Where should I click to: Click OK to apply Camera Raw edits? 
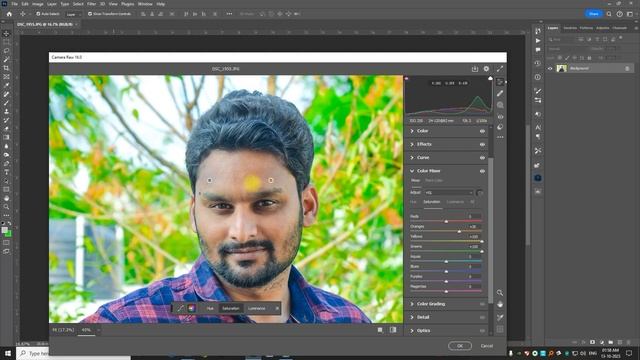pos(460,346)
